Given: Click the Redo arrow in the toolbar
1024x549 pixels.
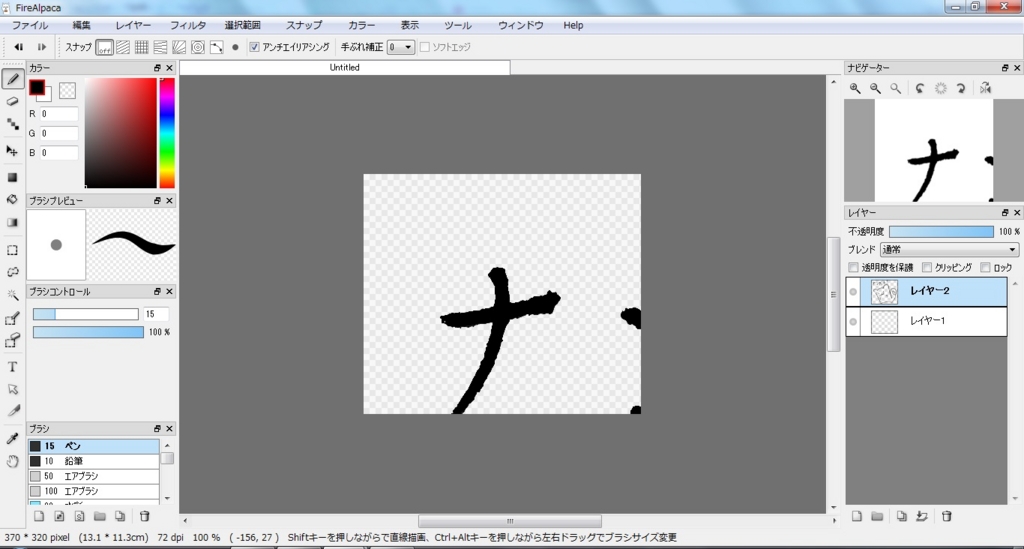Looking at the screenshot, I should 41,47.
